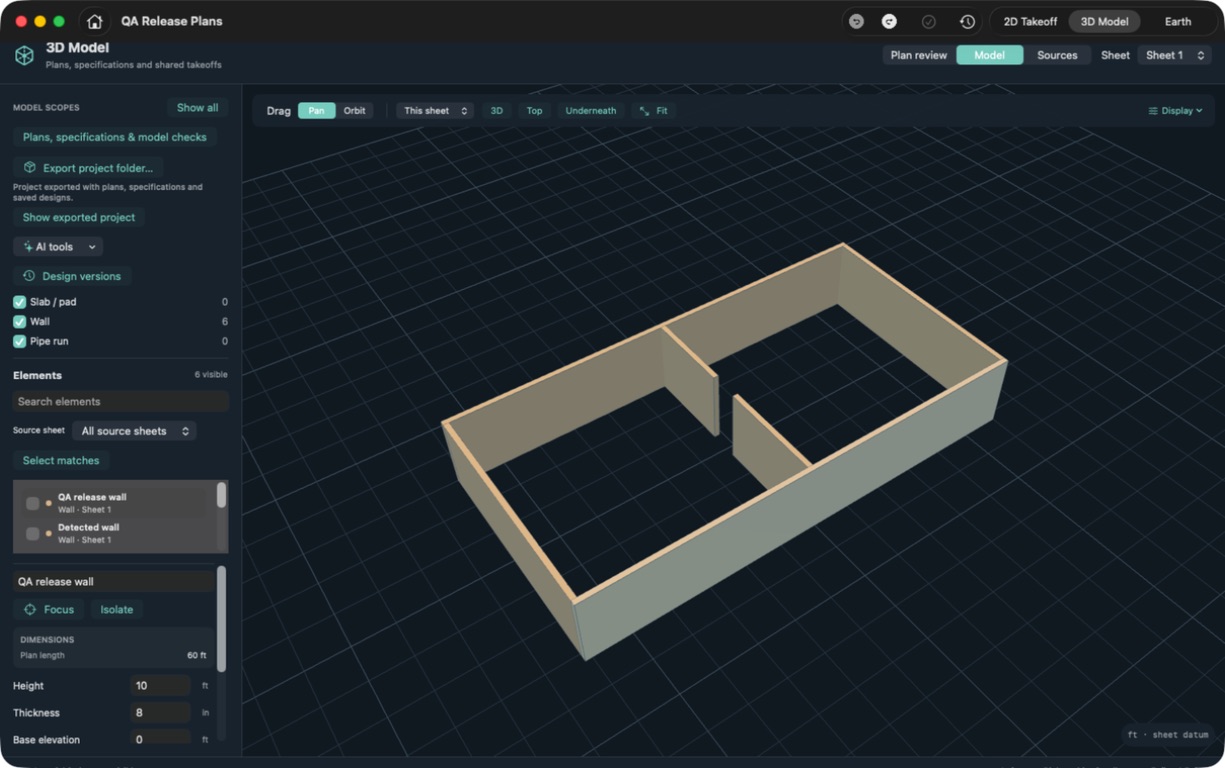Click the QA release wall name field

pyautogui.click(x=113, y=581)
